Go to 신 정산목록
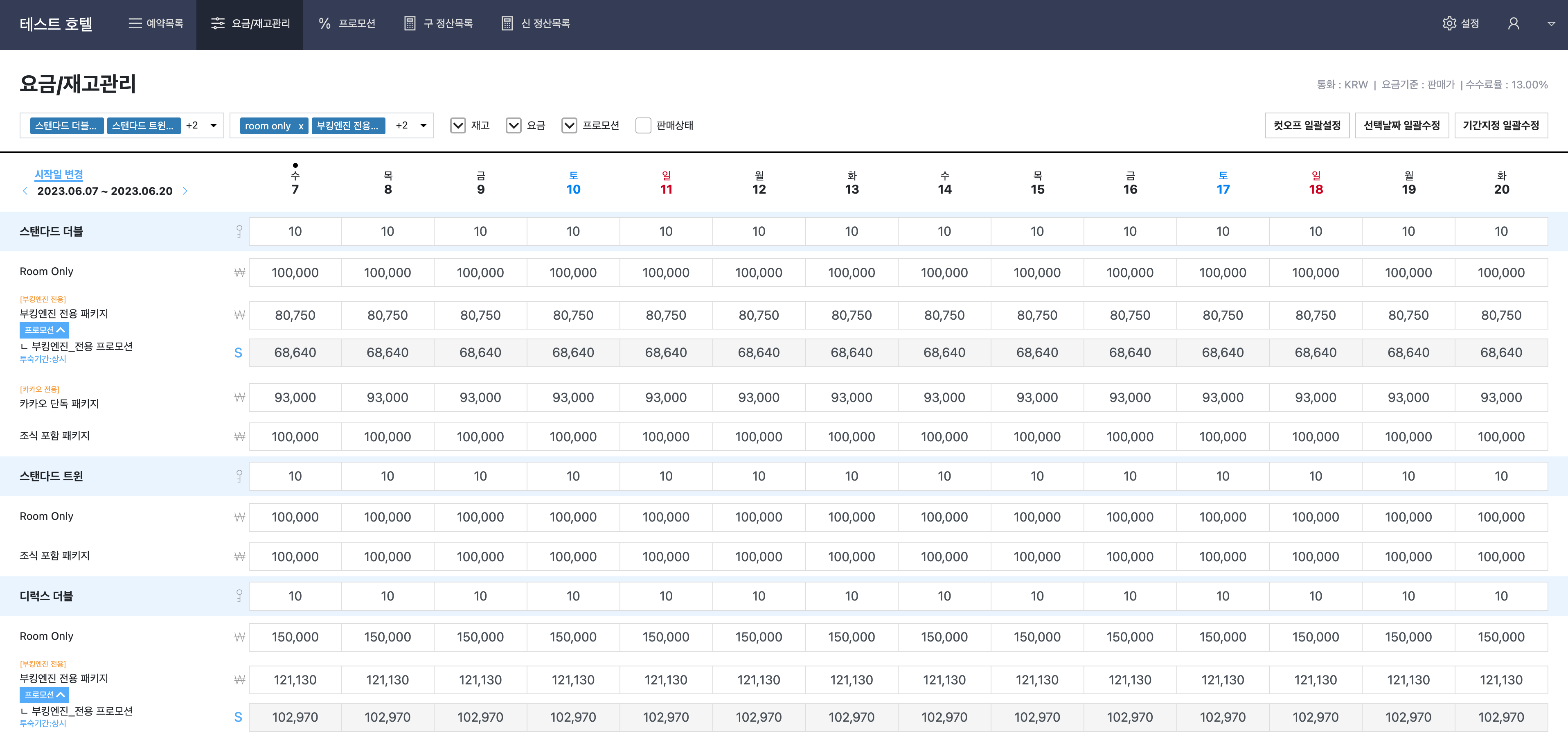 pos(536,23)
